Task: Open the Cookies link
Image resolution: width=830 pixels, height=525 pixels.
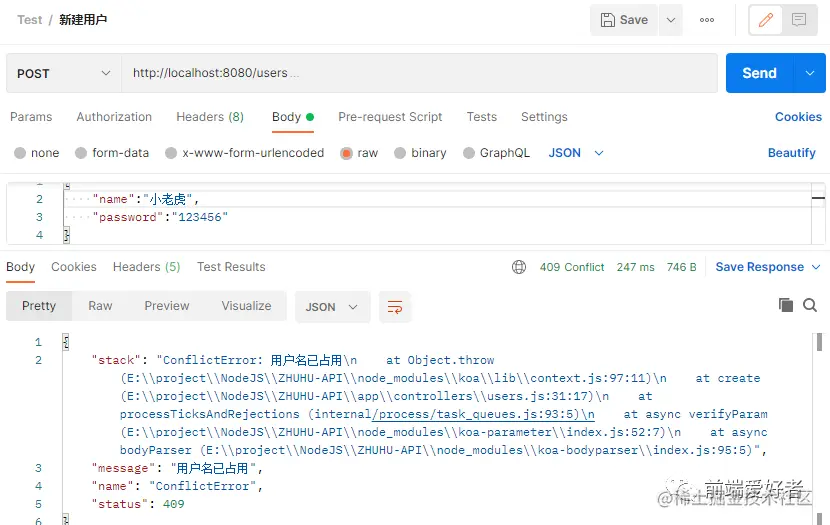Action: click(798, 116)
